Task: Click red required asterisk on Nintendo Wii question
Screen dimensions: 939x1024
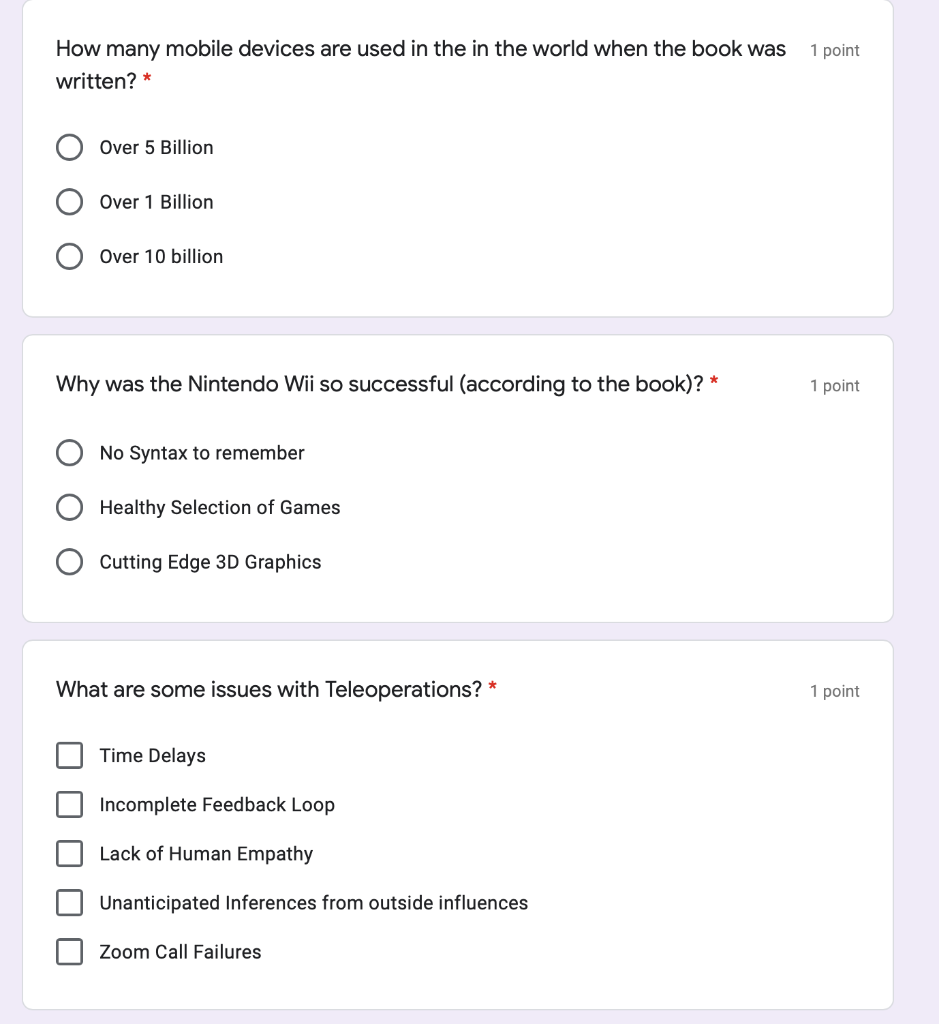Action: click(714, 380)
